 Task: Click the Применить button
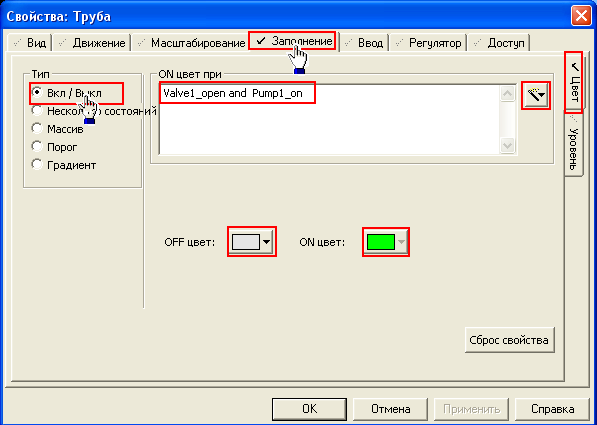click(471, 409)
